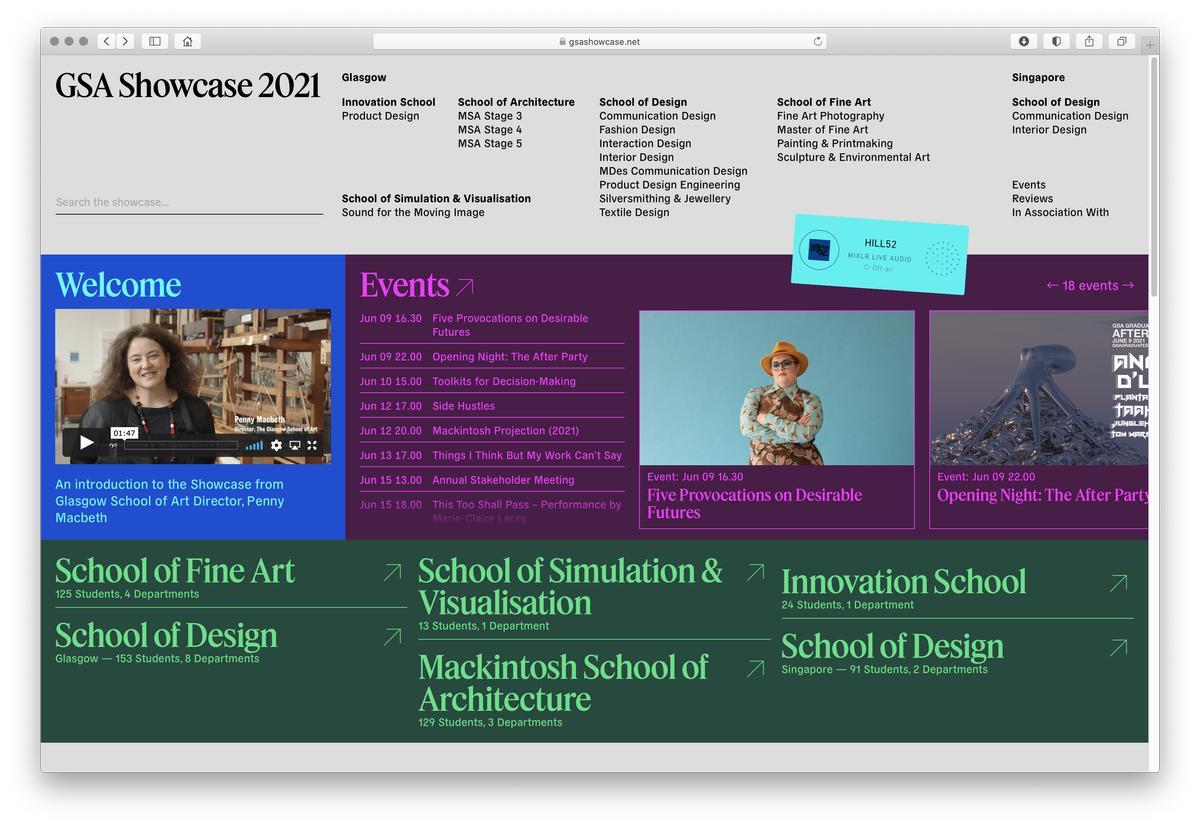Open Glasgow School of Design arrow

[392, 636]
